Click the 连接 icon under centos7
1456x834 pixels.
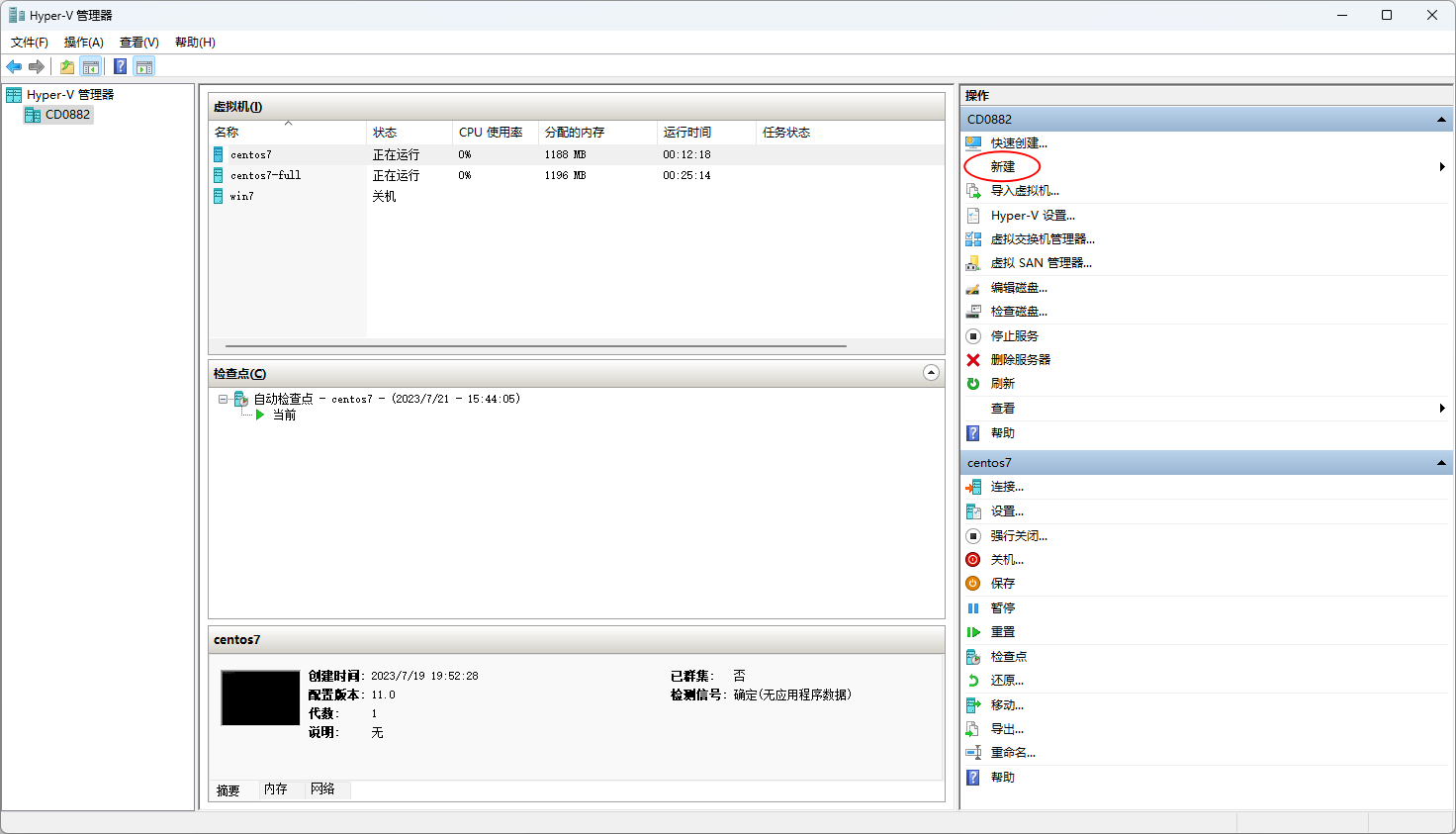pos(973,486)
